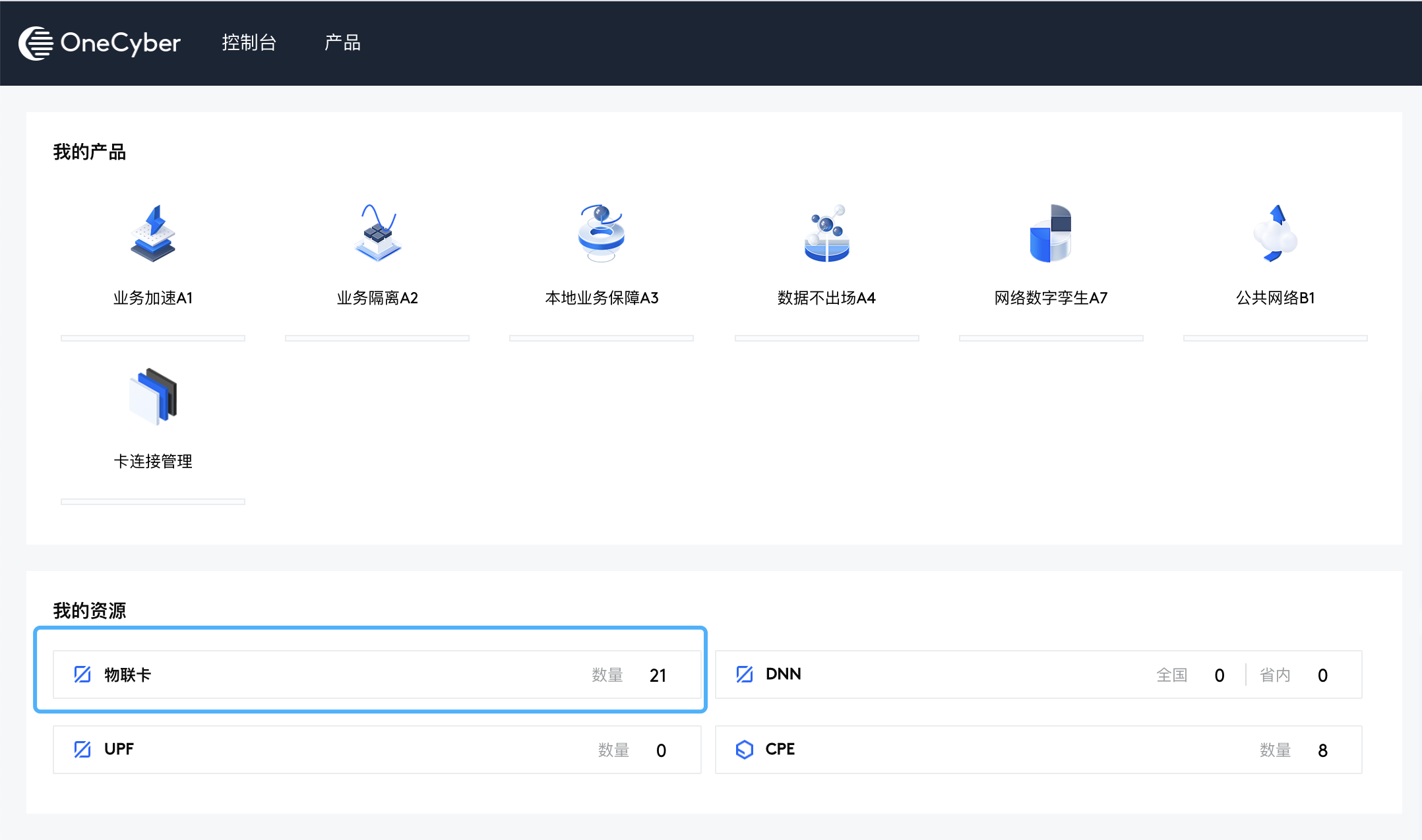Viewport: 1422px width, 840px height.
Task: Open the CPE resource row
Action: coord(1038,750)
